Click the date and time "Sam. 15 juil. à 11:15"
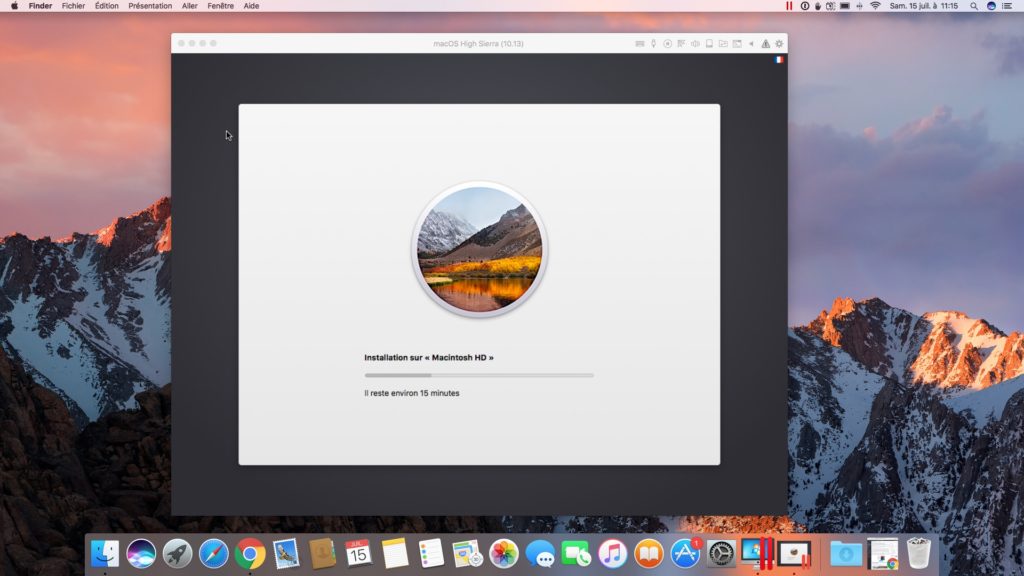Viewport: 1024px width, 576px height. pos(923,6)
